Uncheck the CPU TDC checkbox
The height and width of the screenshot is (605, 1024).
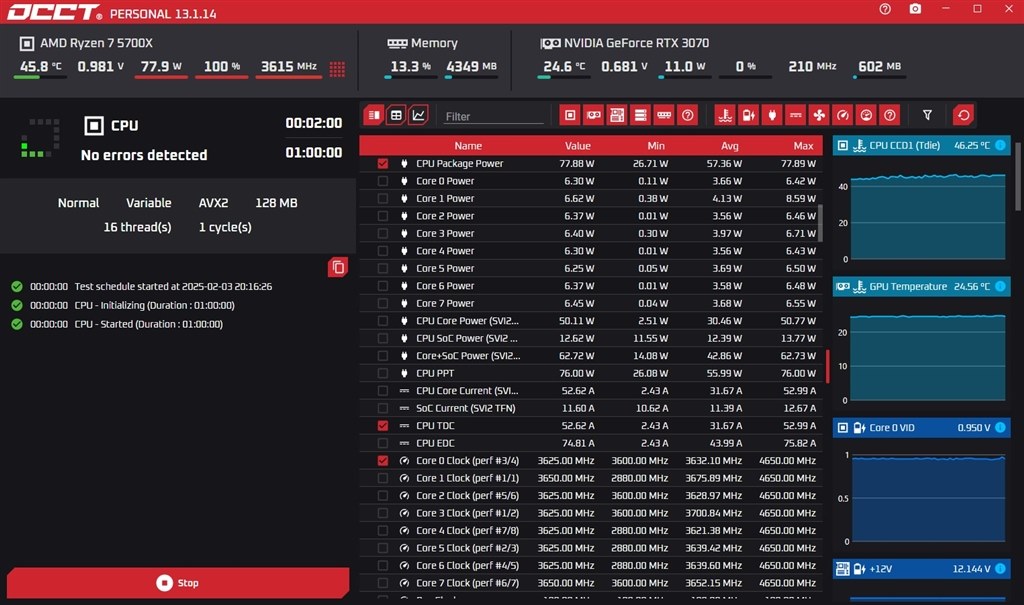click(x=383, y=425)
